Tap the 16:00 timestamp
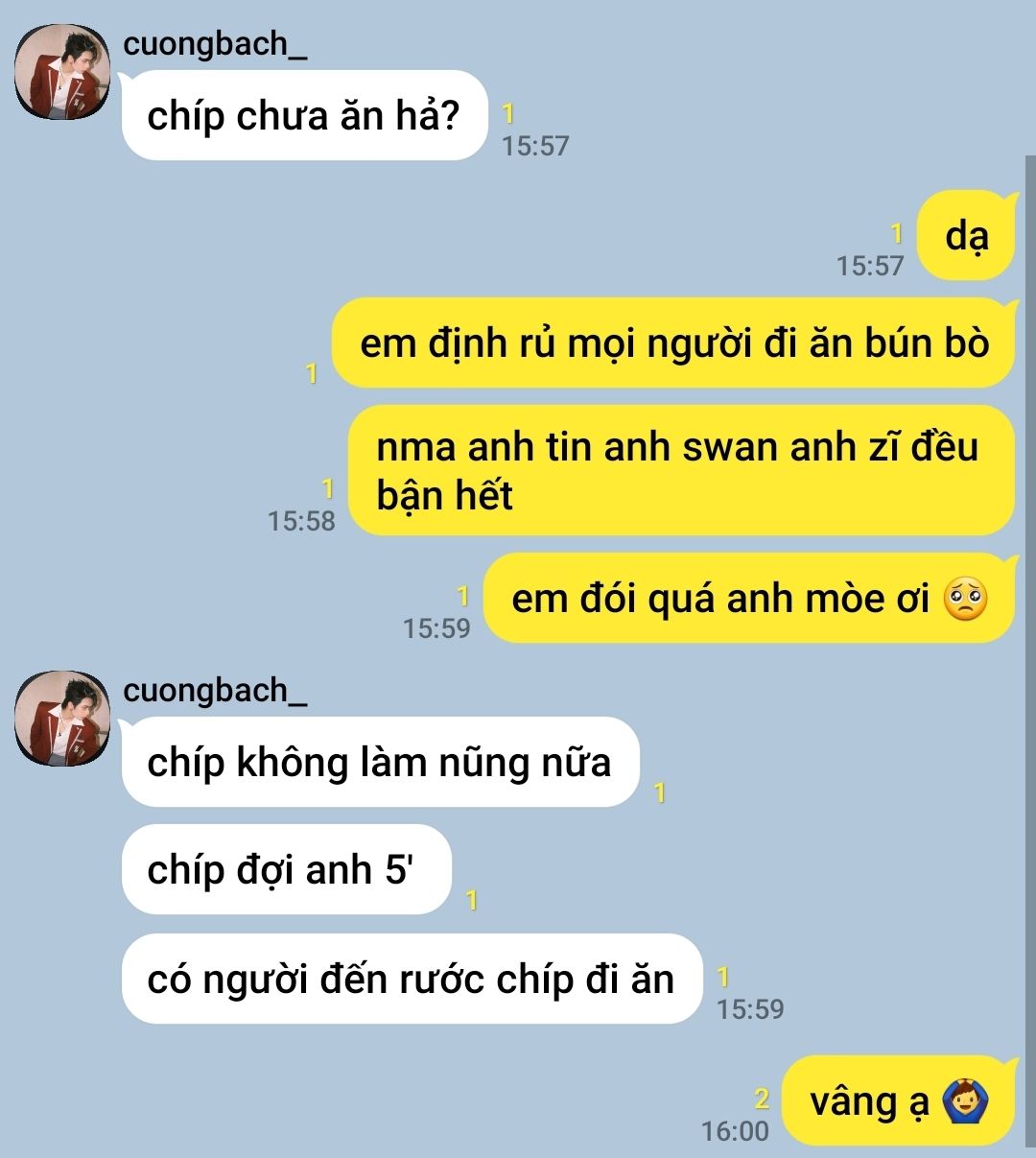The image size is (1036, 1158). click(736, 1131)
